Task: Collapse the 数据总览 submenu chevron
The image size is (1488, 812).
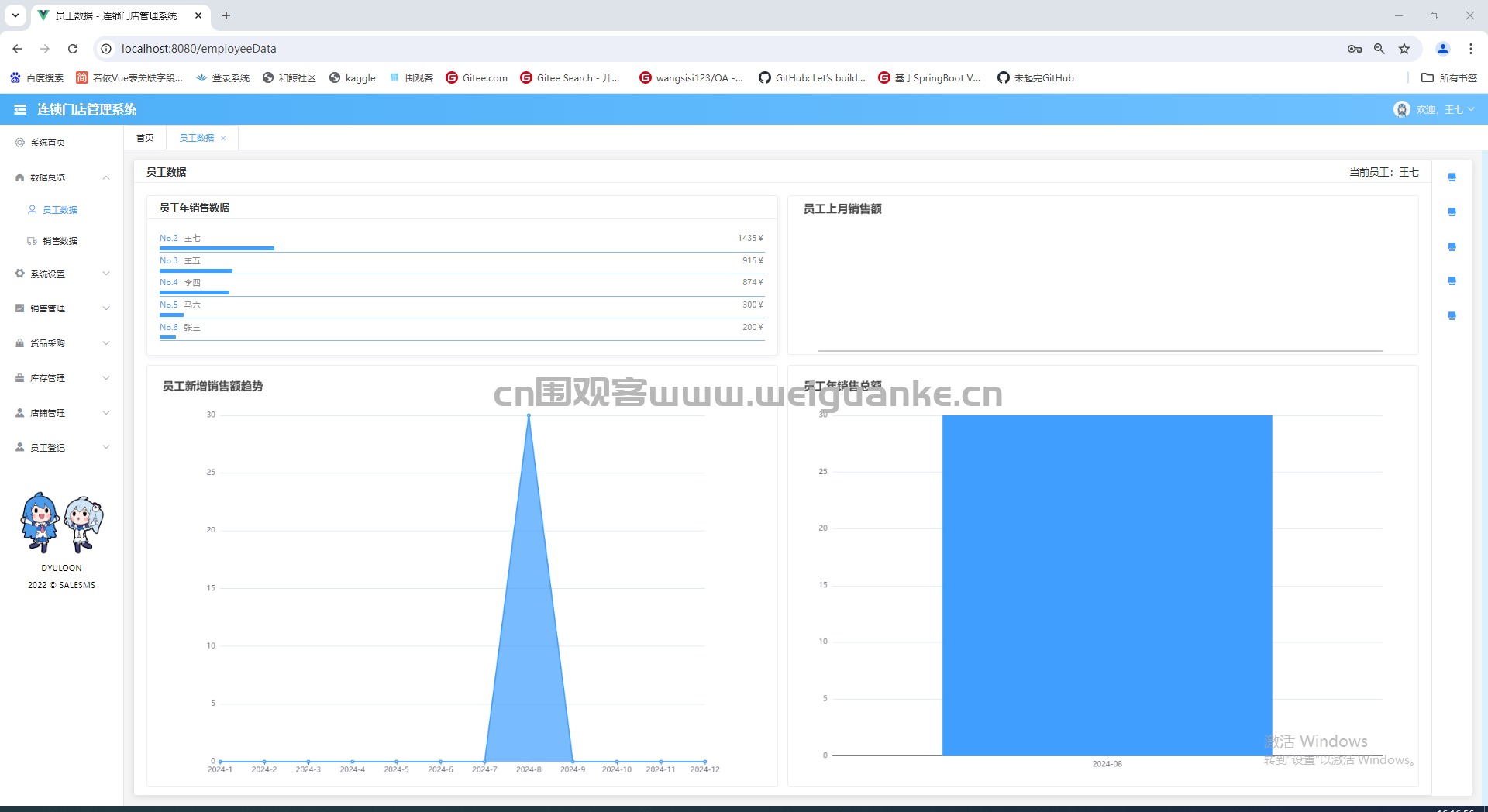Action: click(x=106, y=177)
